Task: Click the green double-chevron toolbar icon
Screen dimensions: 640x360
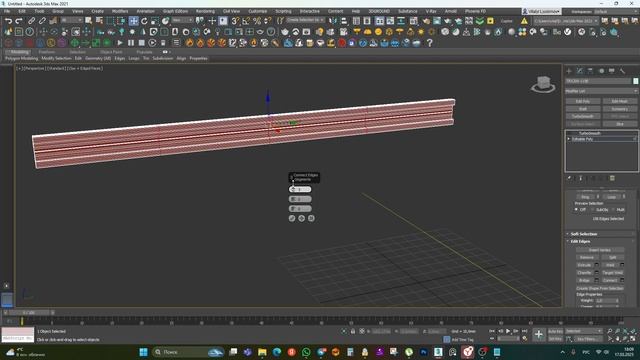Action: pos(480,21)
